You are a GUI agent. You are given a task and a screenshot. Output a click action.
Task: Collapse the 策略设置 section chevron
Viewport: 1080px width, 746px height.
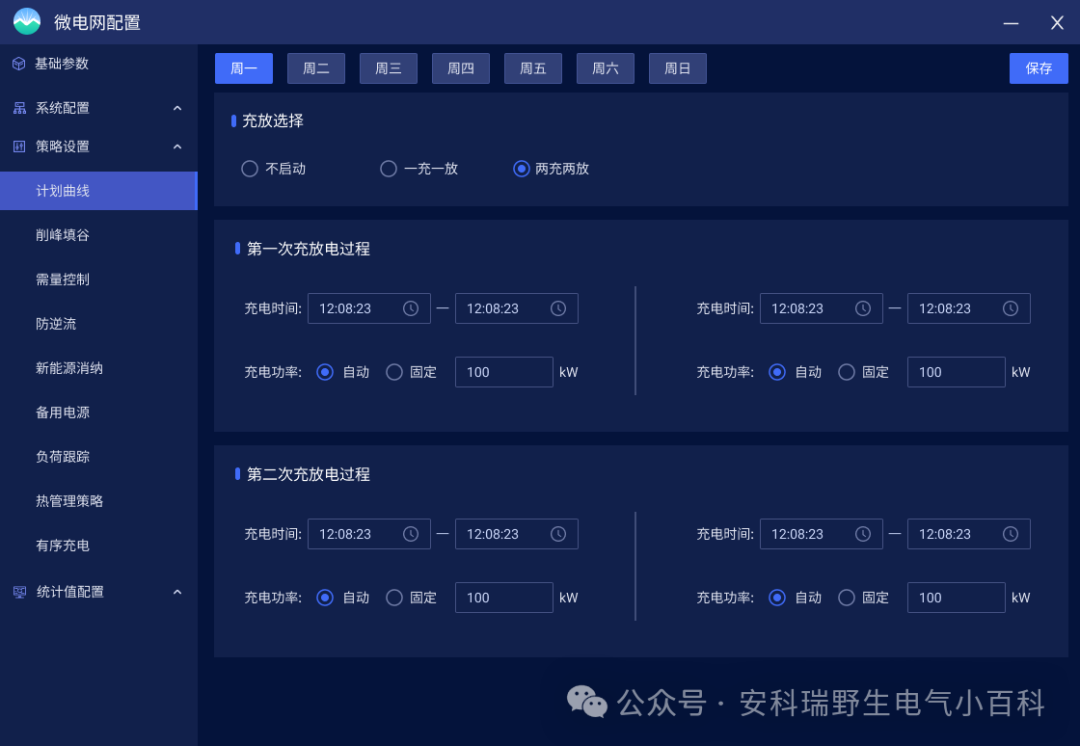(x=177, y=146)
